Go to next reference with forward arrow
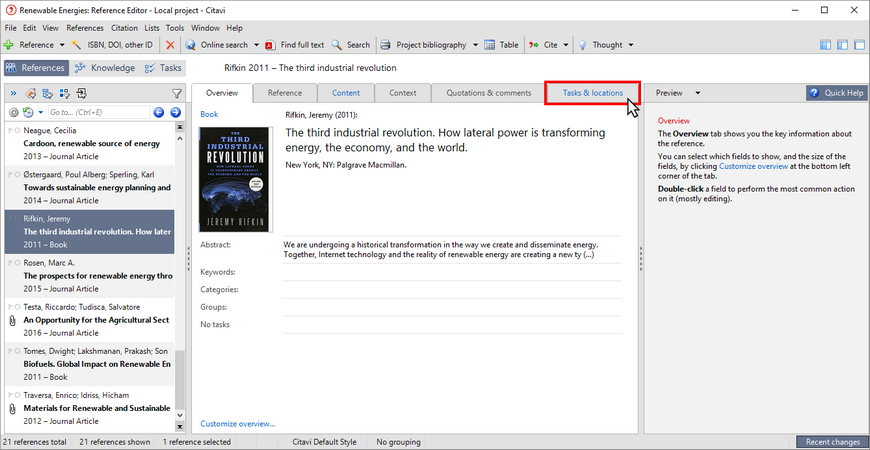 [x=175, y=113]
